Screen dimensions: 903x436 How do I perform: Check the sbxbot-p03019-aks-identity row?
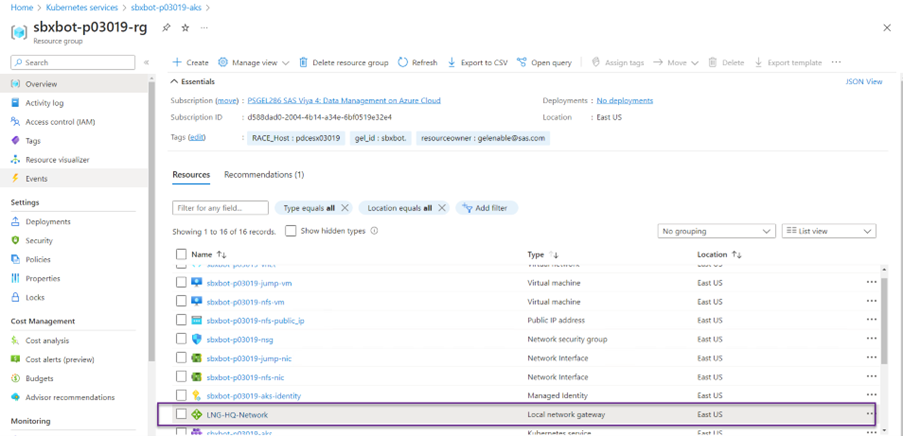coord(181,396)
